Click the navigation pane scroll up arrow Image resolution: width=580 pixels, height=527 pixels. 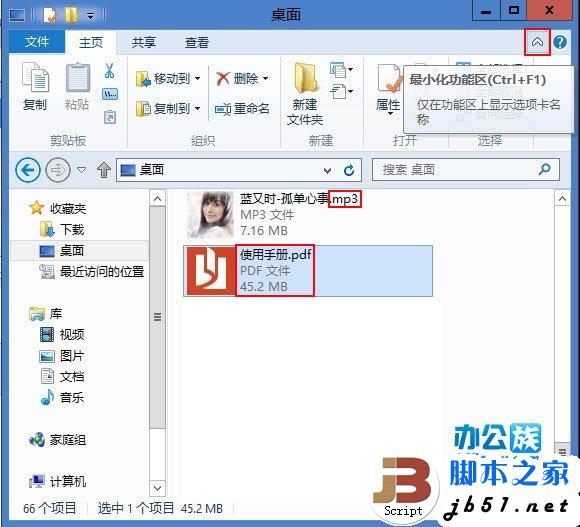[x=157, y=199]
